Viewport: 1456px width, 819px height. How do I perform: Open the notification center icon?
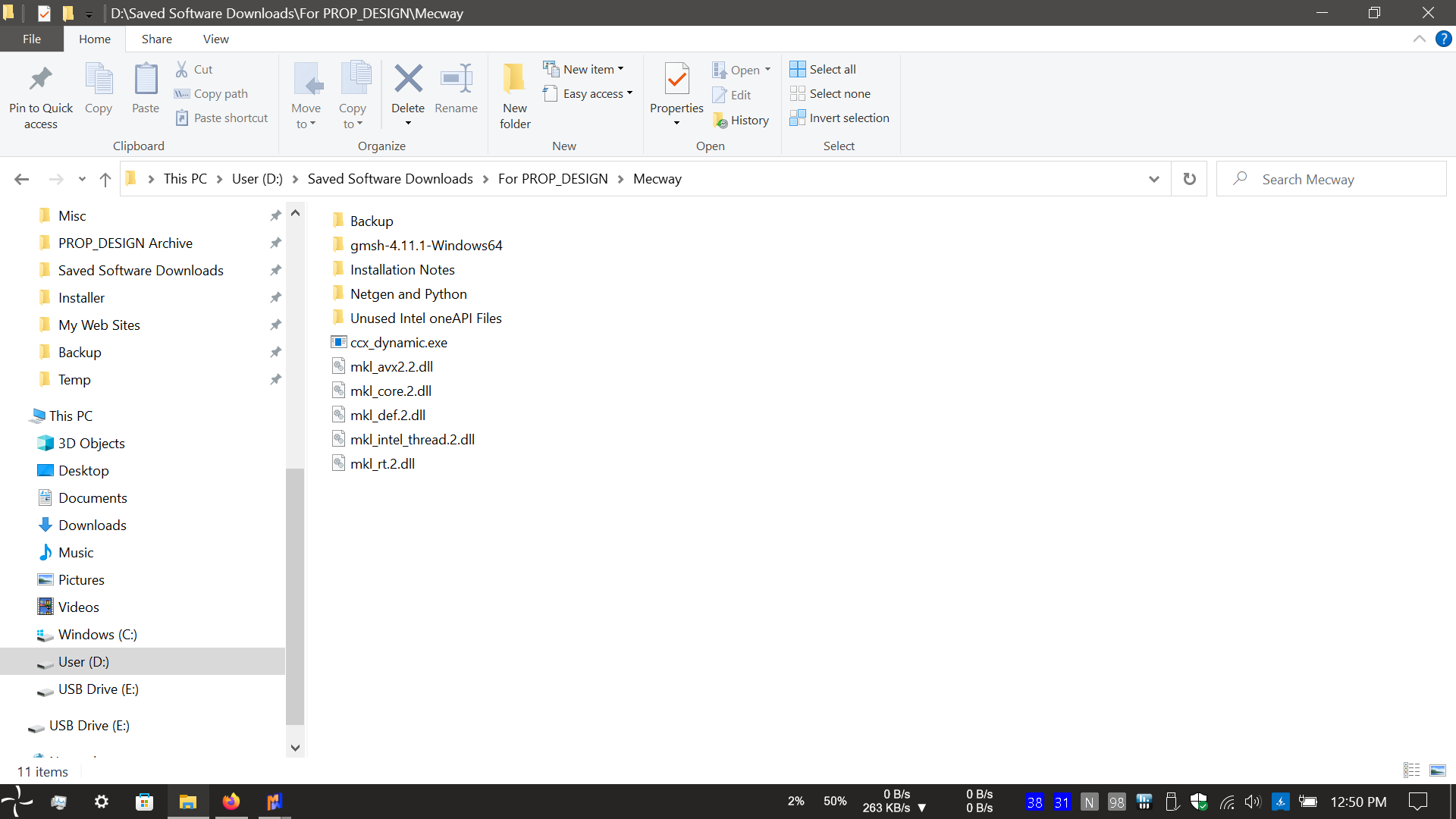click(1417, 802)
